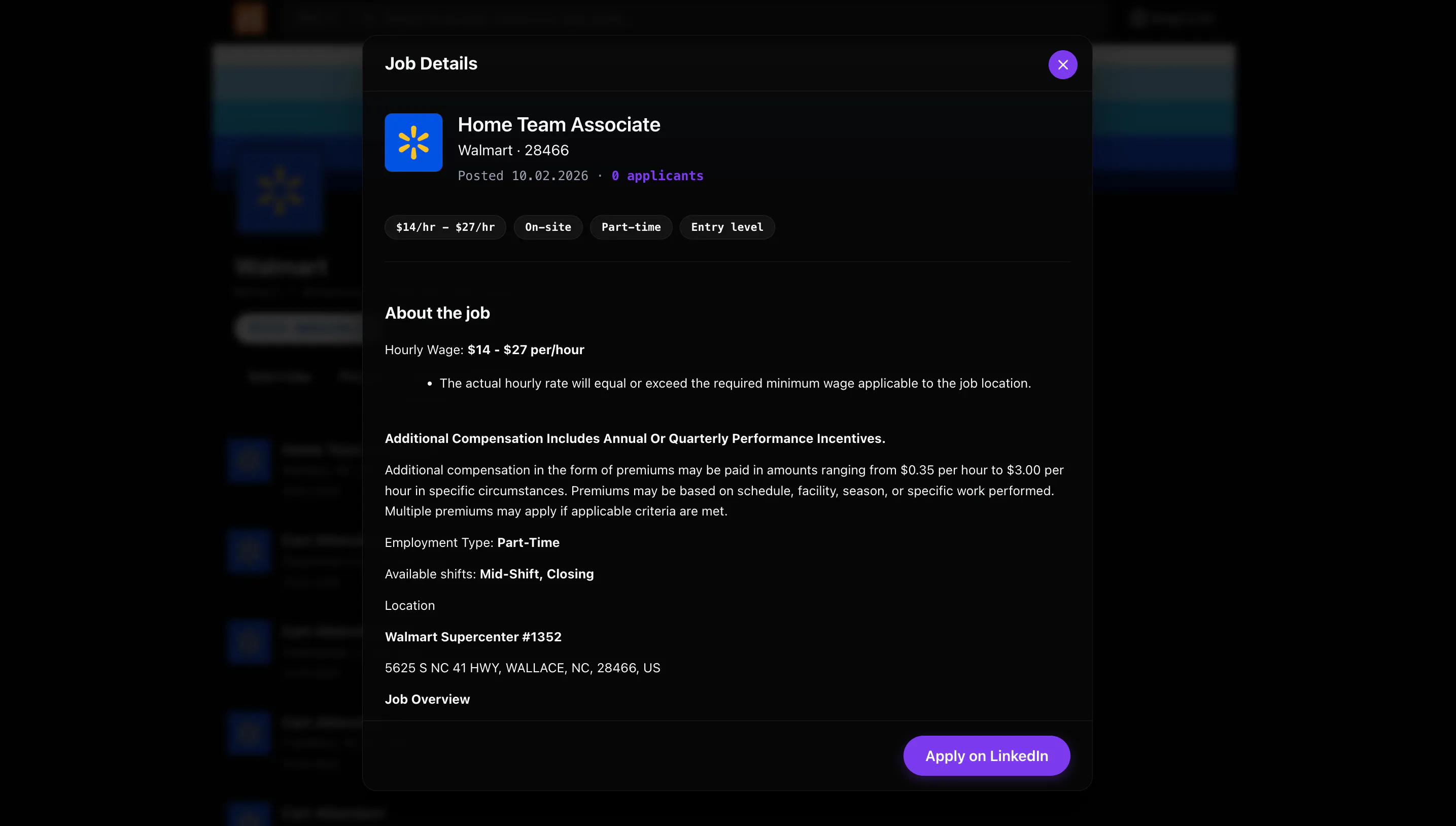The height and width of the screenshot is (826, 1456).
Task: Select the Part-time tag
Action: point(631,227)
